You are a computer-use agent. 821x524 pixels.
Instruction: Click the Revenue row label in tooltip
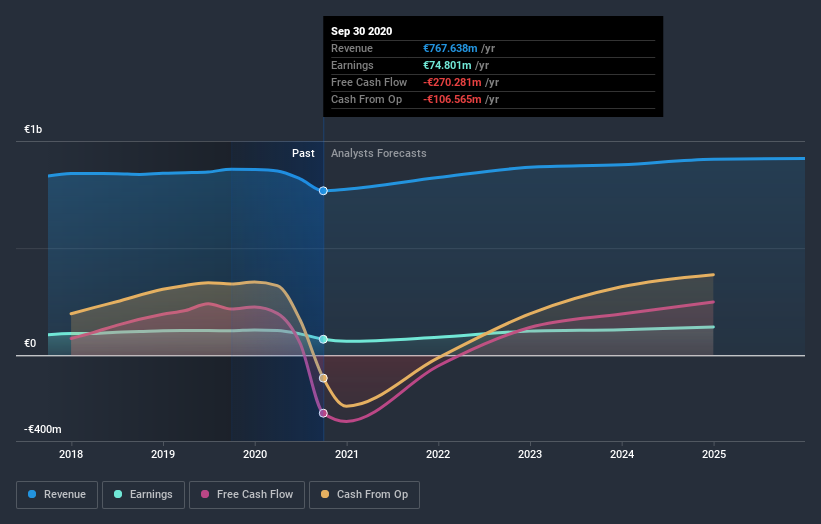352,48
